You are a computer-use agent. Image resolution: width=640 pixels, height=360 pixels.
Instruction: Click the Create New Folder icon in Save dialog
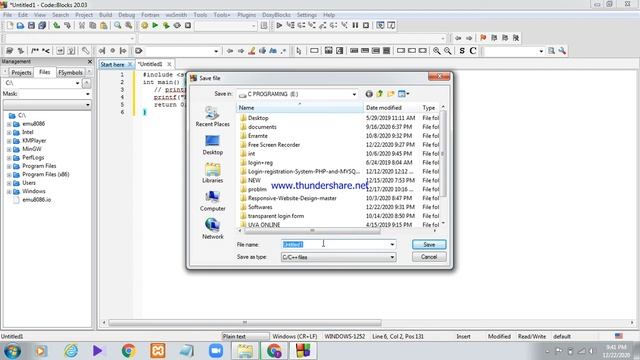pos(391,94)
